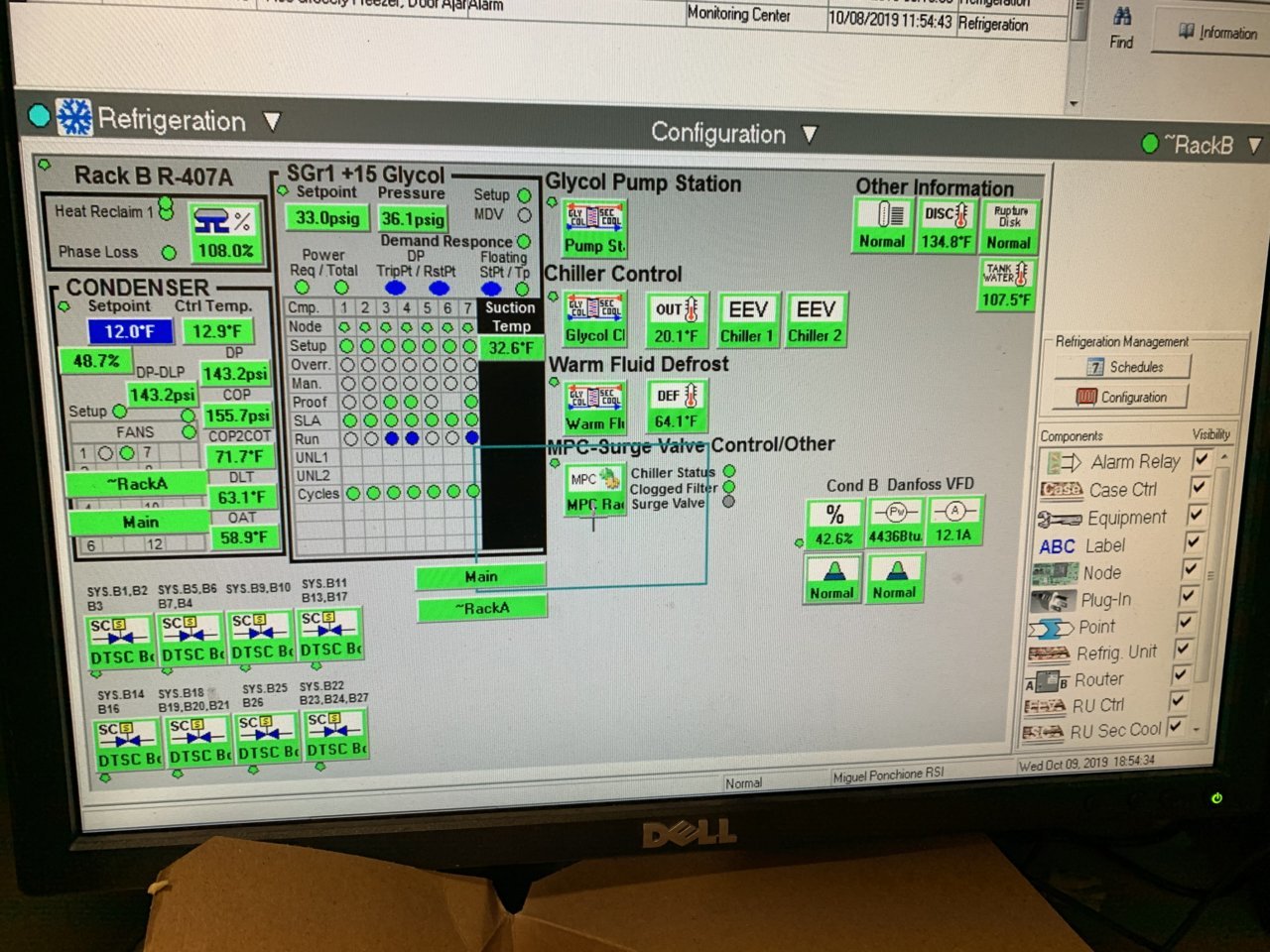Toggle Label visibility checkbox

tap(1193, 541)
